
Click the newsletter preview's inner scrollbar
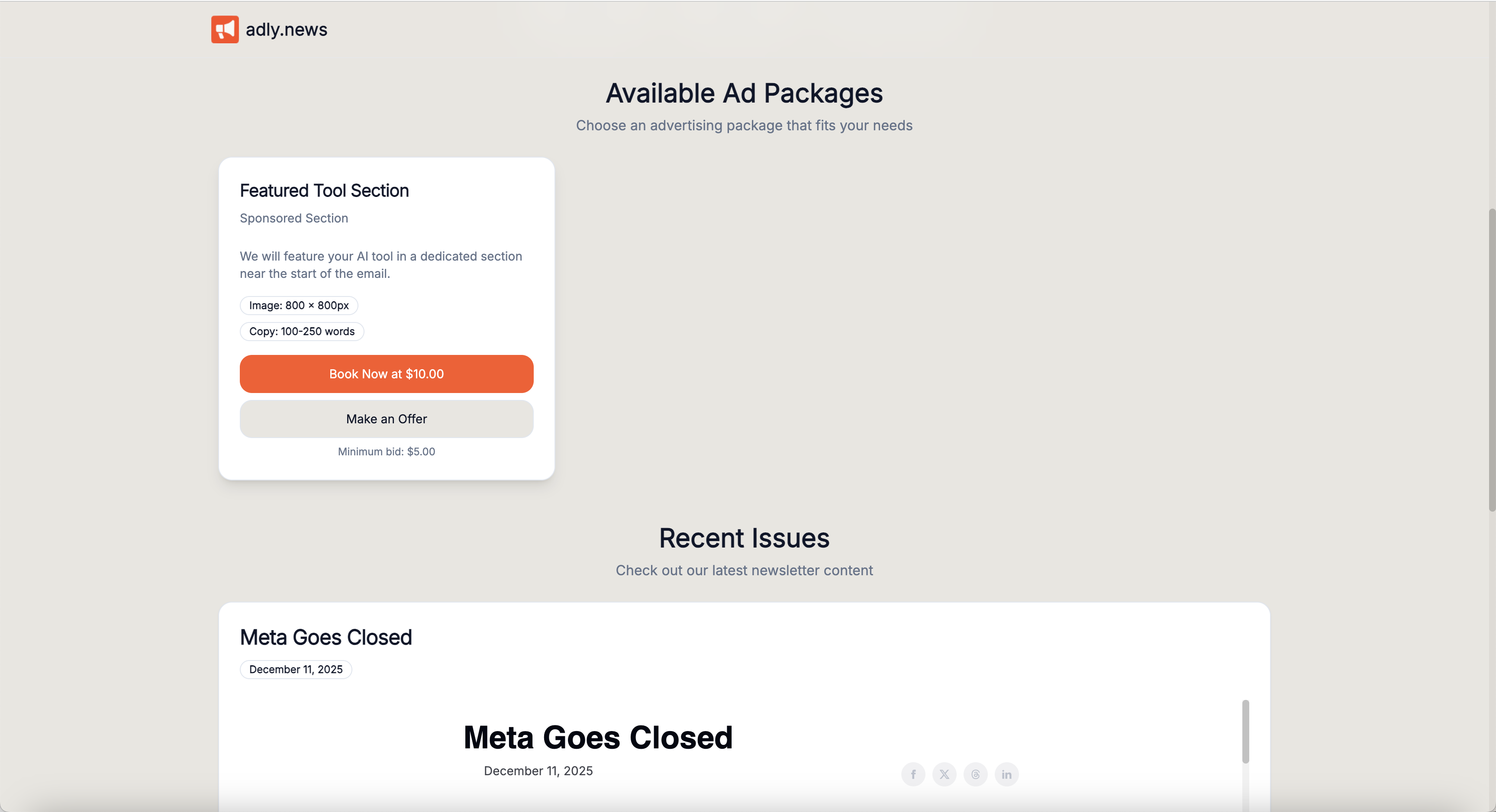point(1245,732)
